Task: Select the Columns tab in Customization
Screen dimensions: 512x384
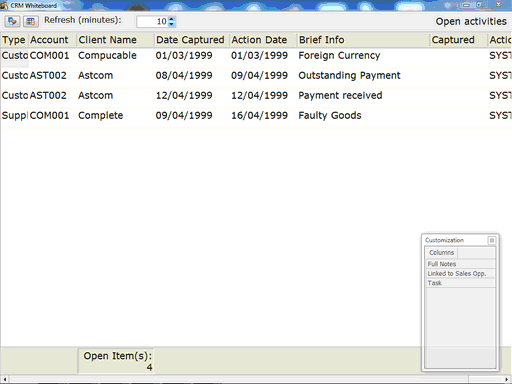Action: point(441,253)
